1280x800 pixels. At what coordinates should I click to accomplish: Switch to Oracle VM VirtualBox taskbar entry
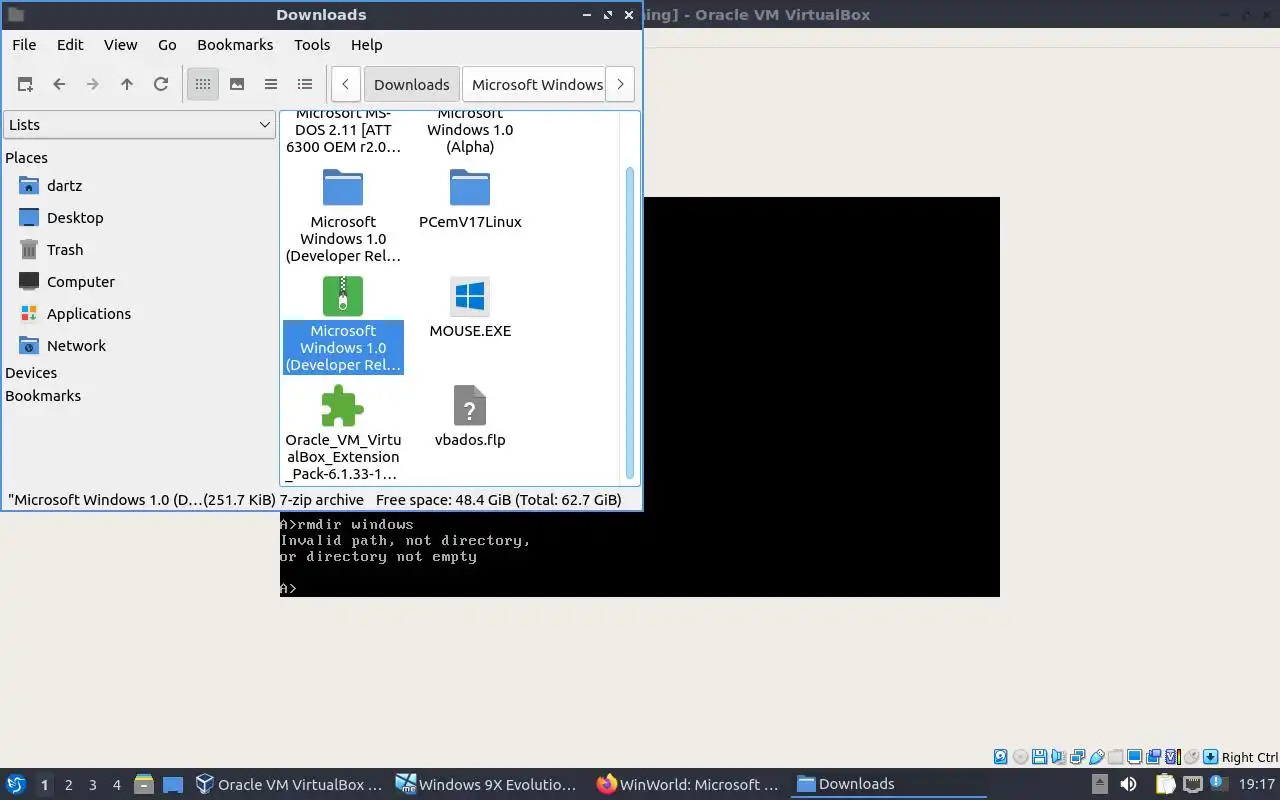[289, 784]
